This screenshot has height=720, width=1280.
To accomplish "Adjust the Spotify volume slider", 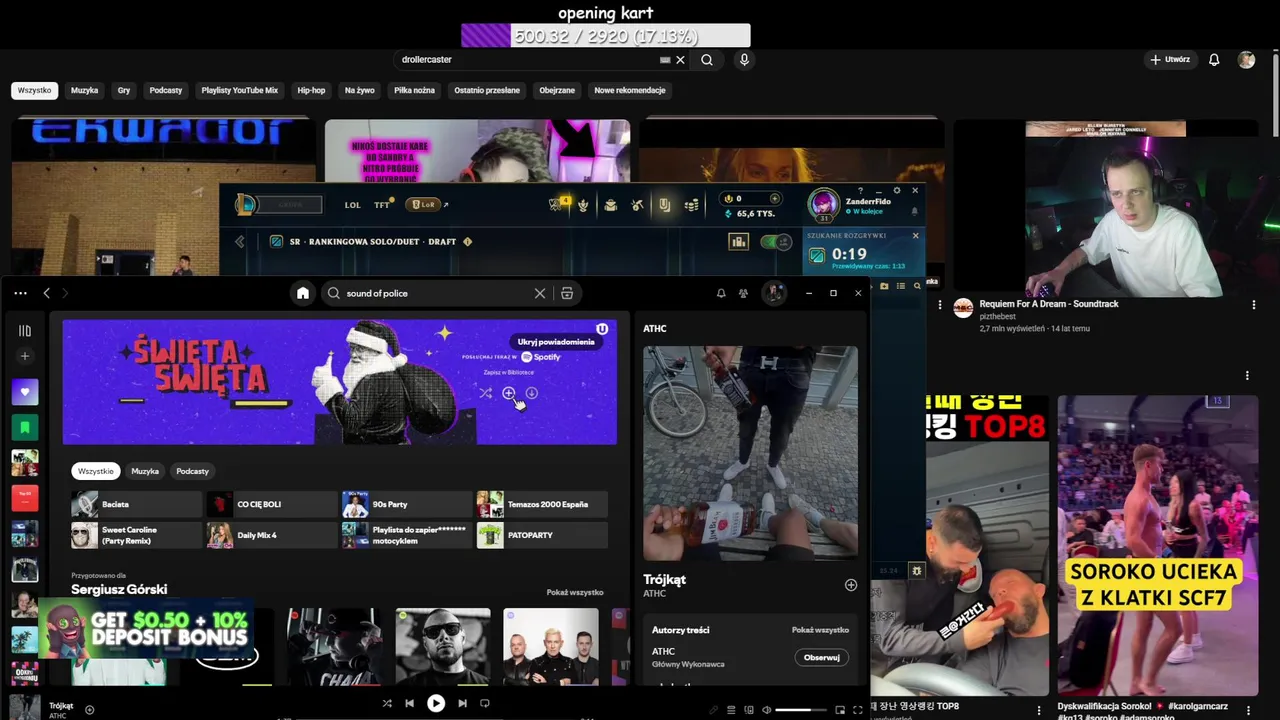I will point(801,710).
